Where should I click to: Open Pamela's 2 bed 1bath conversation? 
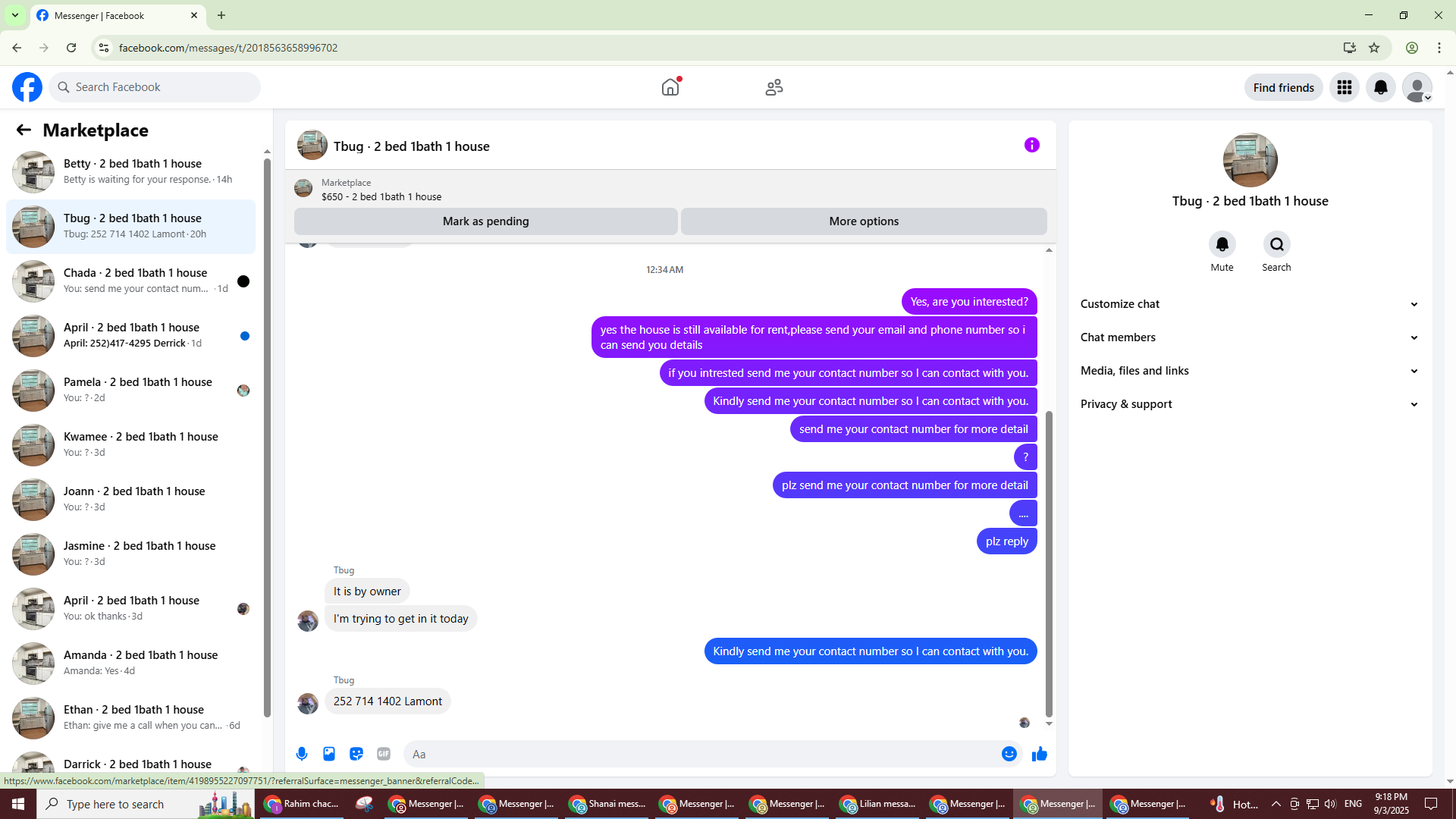coord(131,391)
